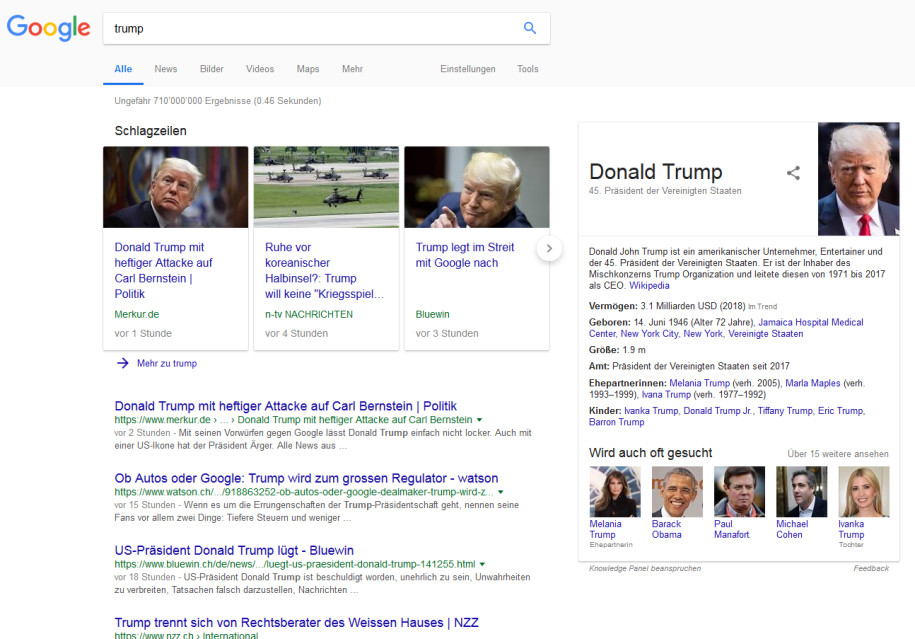
Task: Open the Barron Trump link
Action: coord(616,422)
